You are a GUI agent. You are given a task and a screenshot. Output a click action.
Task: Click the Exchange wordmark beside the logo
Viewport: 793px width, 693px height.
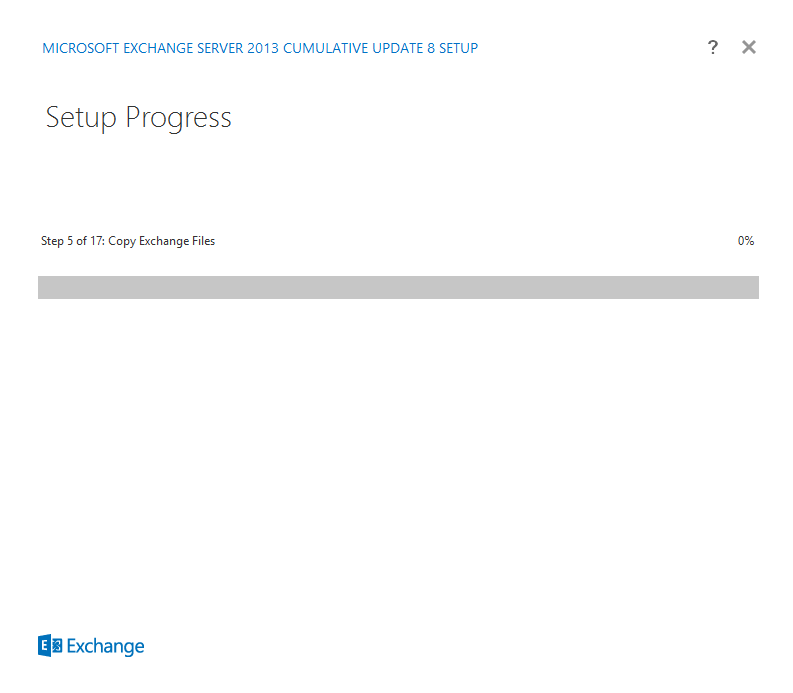tap(105, 647)
